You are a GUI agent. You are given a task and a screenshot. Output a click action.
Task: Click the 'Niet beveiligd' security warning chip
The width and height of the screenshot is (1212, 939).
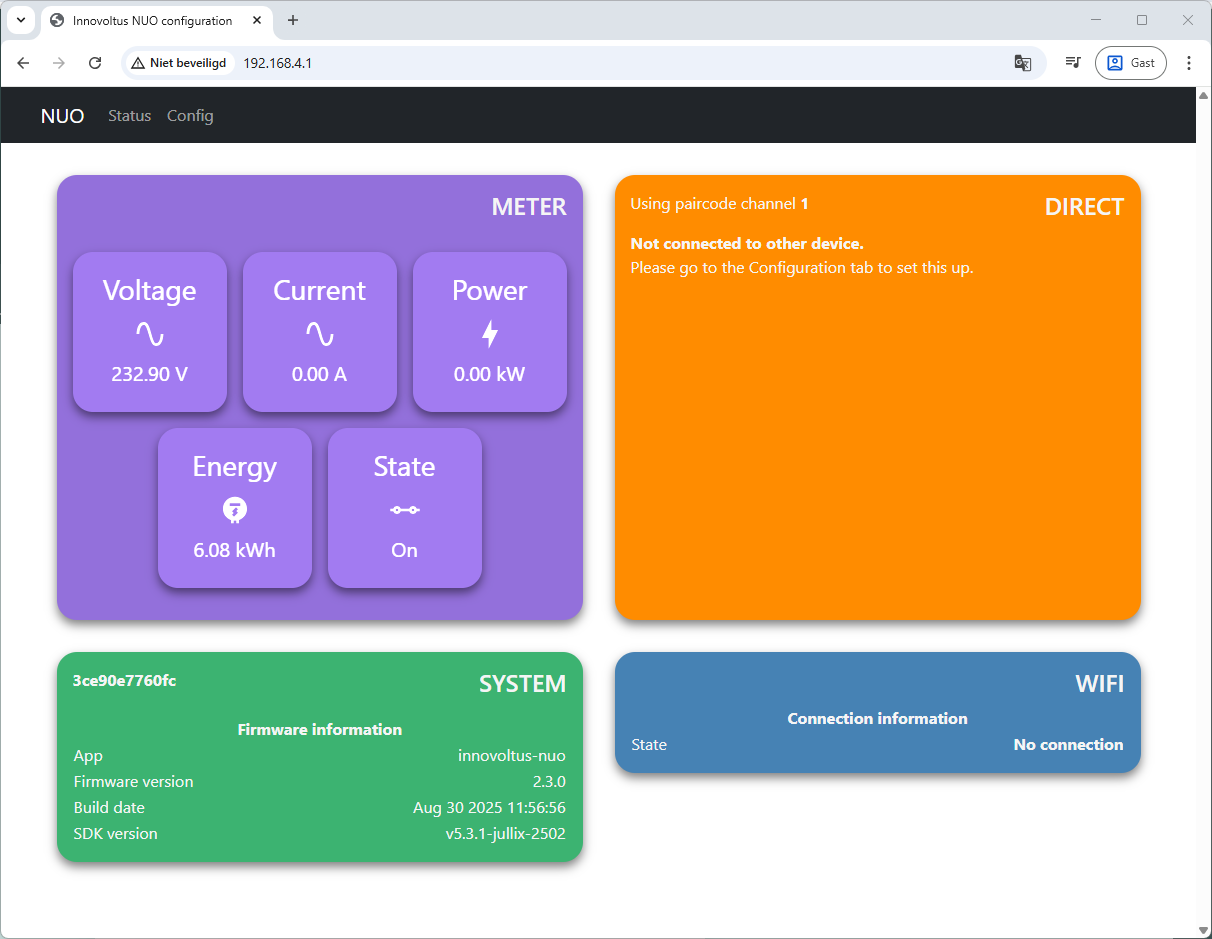pos(179,63)
